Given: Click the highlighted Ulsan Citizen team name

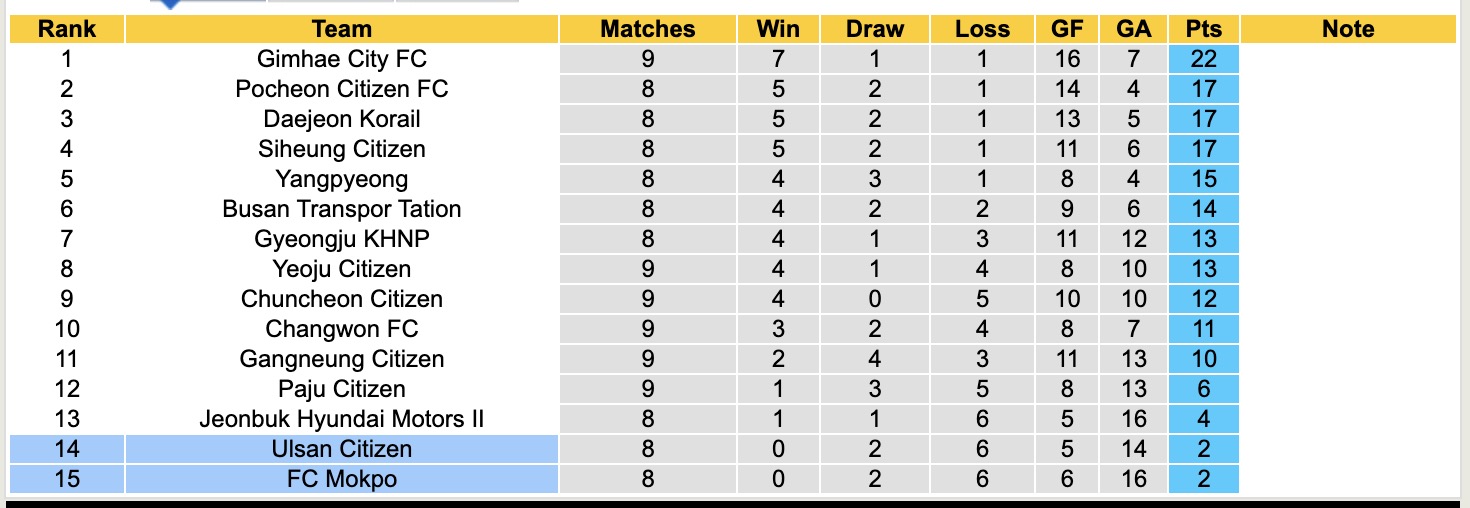Looking at the screenshot, I should [x=341, y=449].
